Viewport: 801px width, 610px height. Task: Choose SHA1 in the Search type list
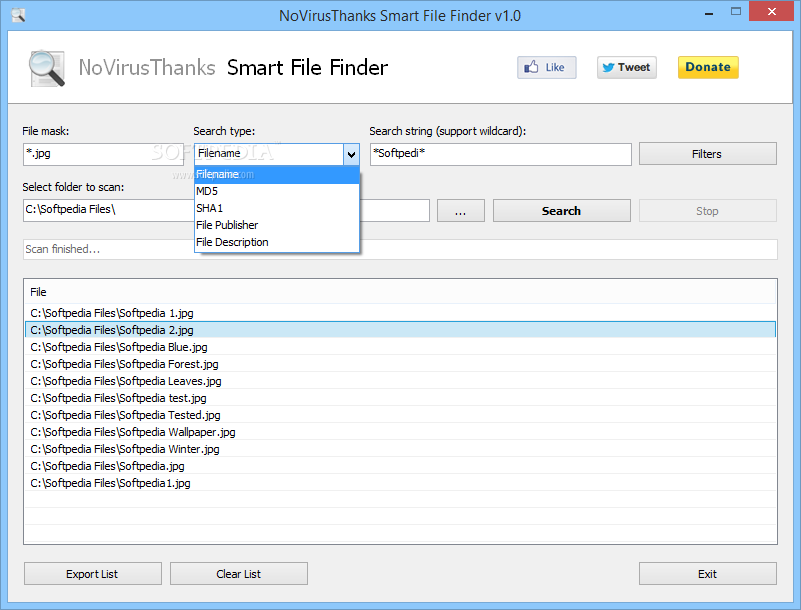(277, 208)
